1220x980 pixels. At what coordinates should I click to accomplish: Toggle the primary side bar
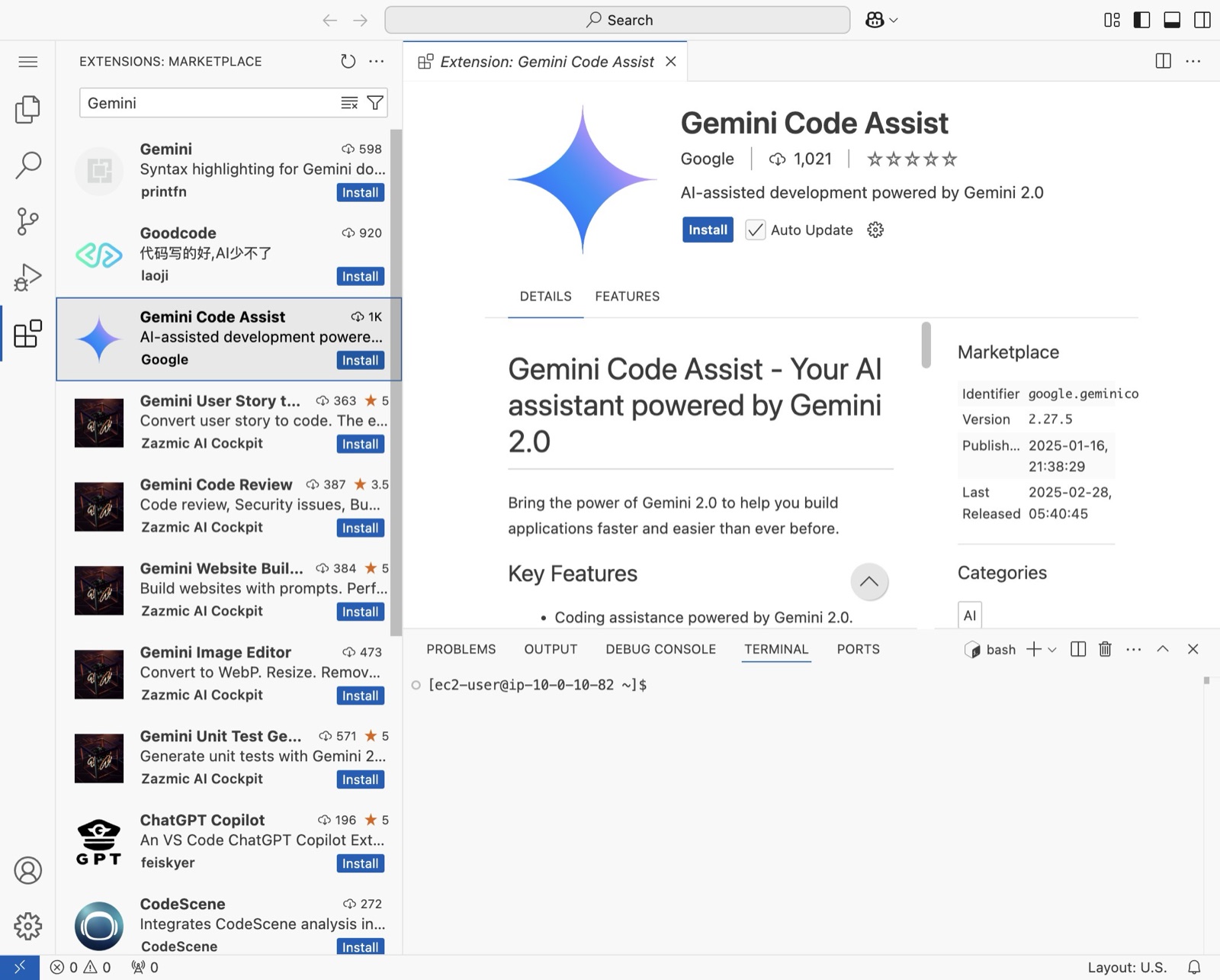(x=1142, y=20)
